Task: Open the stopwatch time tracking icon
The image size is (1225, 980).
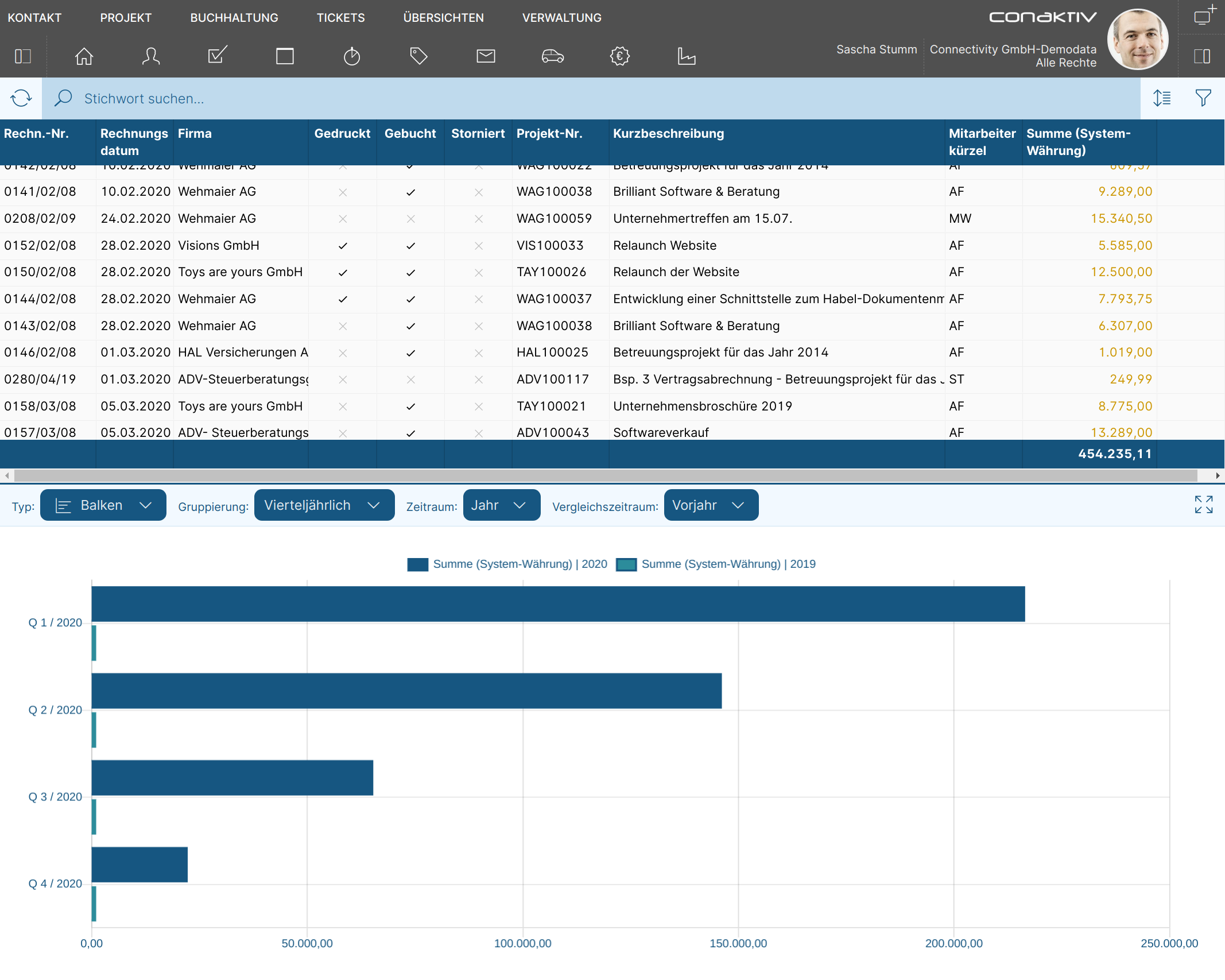Action: click(x=351, y=56)
